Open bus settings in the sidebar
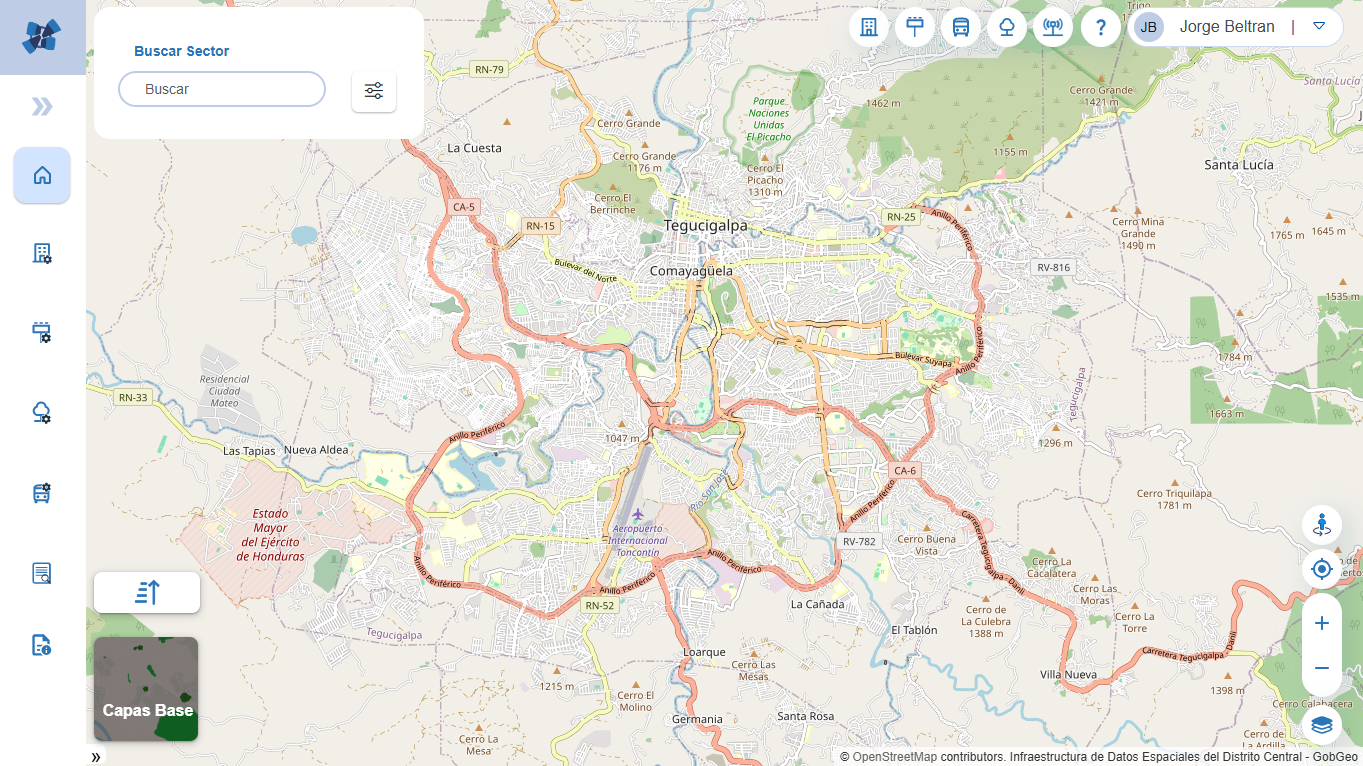Screen dimensions: 1363x766 coord(42,492)
